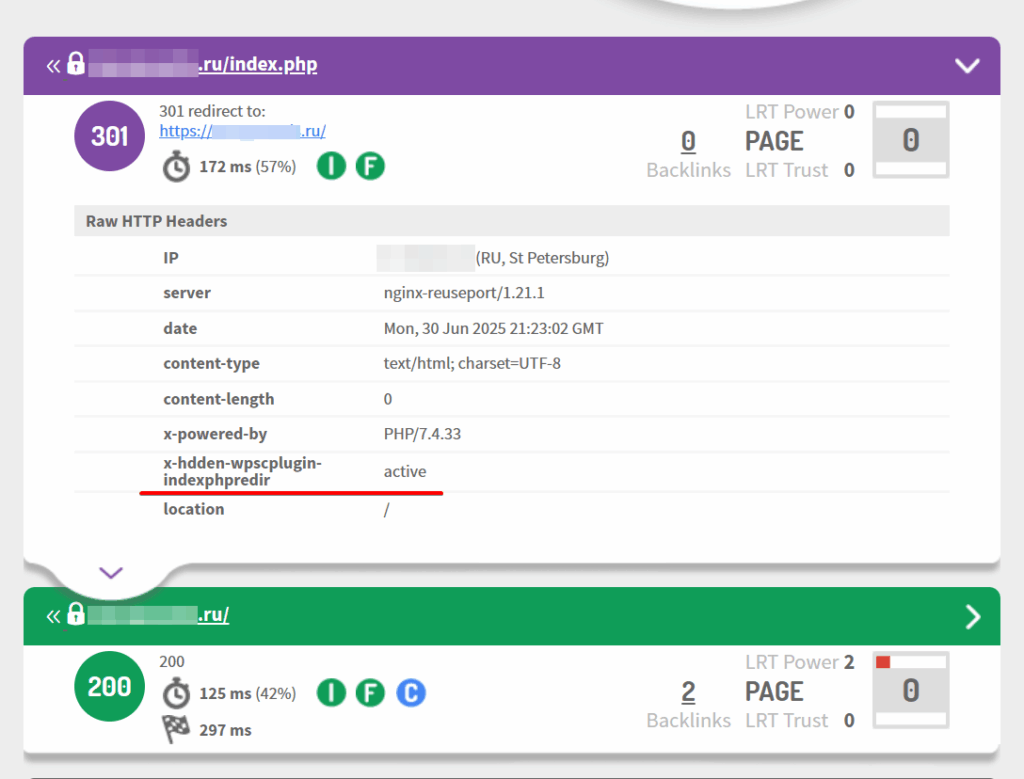
Task: Click the stopwatch icon next to 172 ms
Action: pos(176,167)
